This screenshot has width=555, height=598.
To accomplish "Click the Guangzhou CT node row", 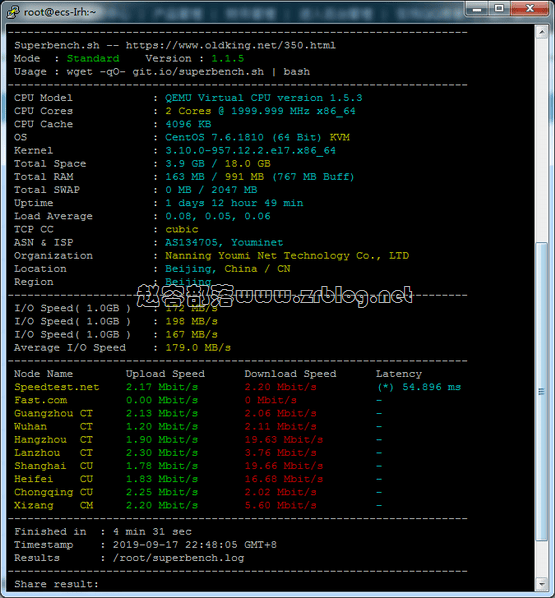I will point(198,413).
